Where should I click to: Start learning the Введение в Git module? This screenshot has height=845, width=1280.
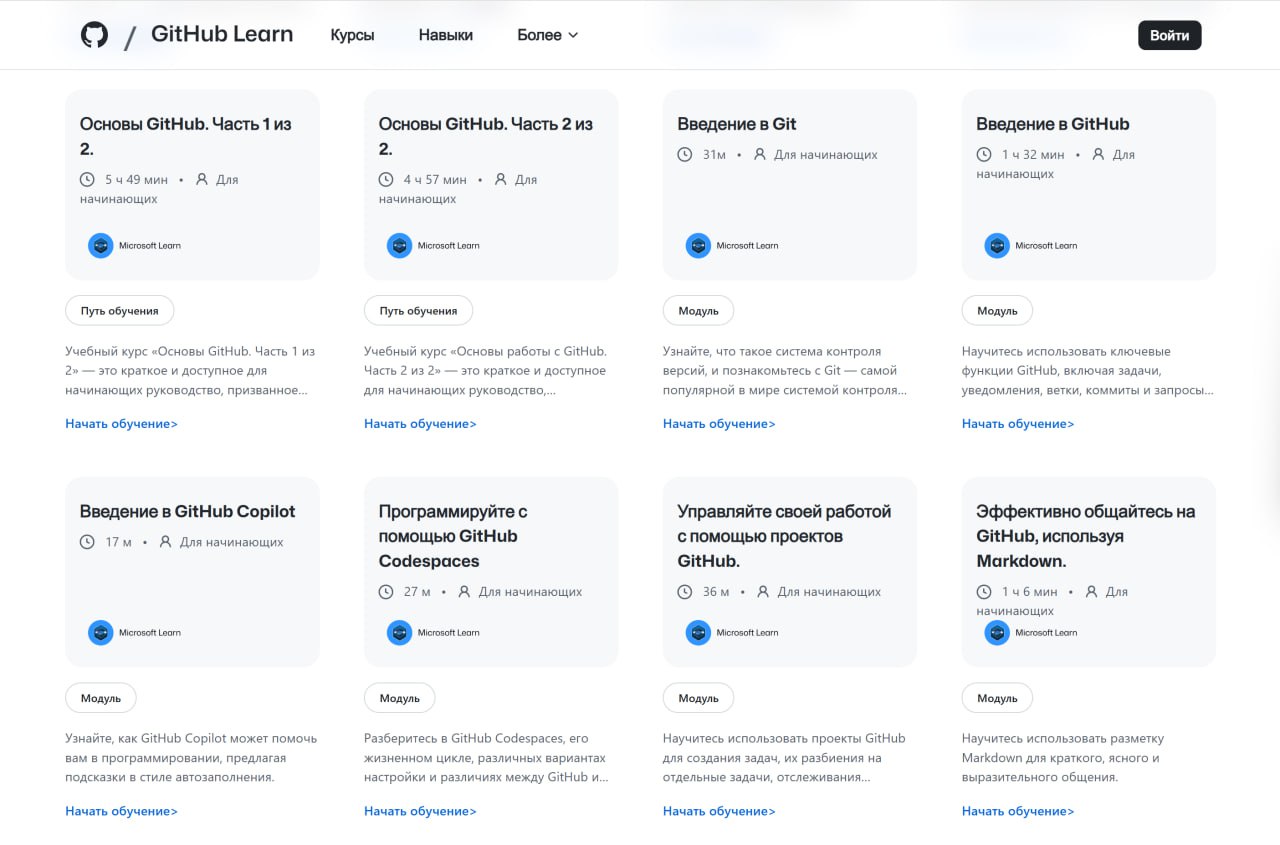click(x=720, y=424)
